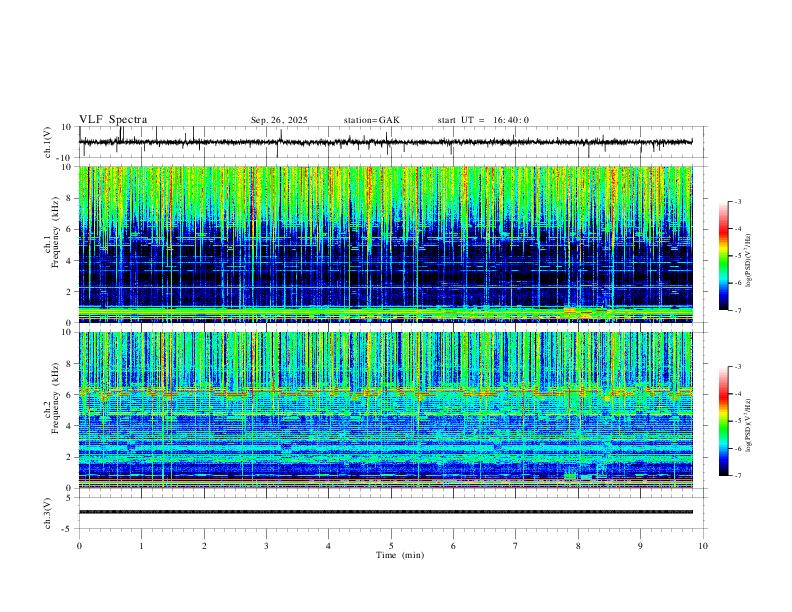Click the "8" kHz tick on ch.1 frequency axis
This screenshot has height=612, width=792.
(x=69, y=198)
